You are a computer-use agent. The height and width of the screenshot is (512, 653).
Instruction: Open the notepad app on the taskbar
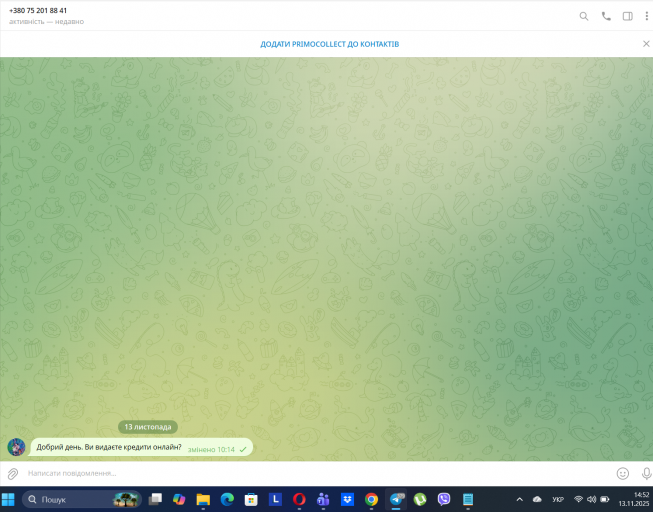(x=468, y=499)
